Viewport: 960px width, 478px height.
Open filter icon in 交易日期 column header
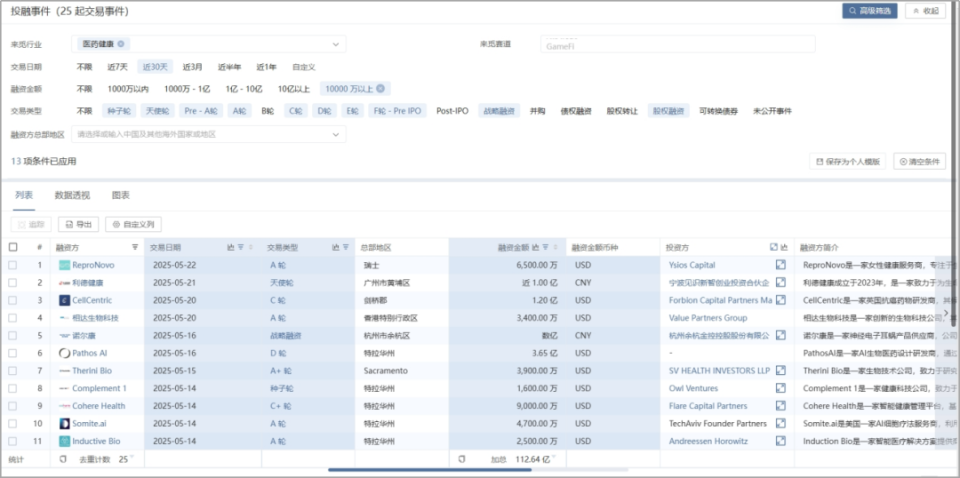tap(241, 247)
